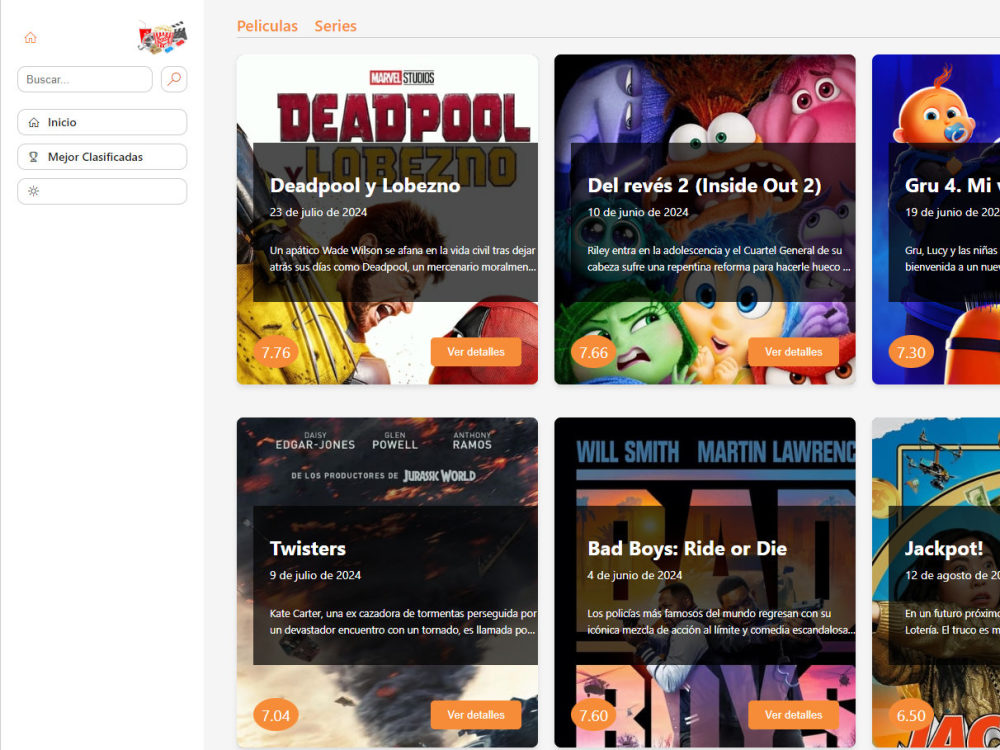The image size is (1000, 750).
Task: Click the Deadpool synopsis starting 'Un apático Wade Wilson'
Action: coord(402,259)
